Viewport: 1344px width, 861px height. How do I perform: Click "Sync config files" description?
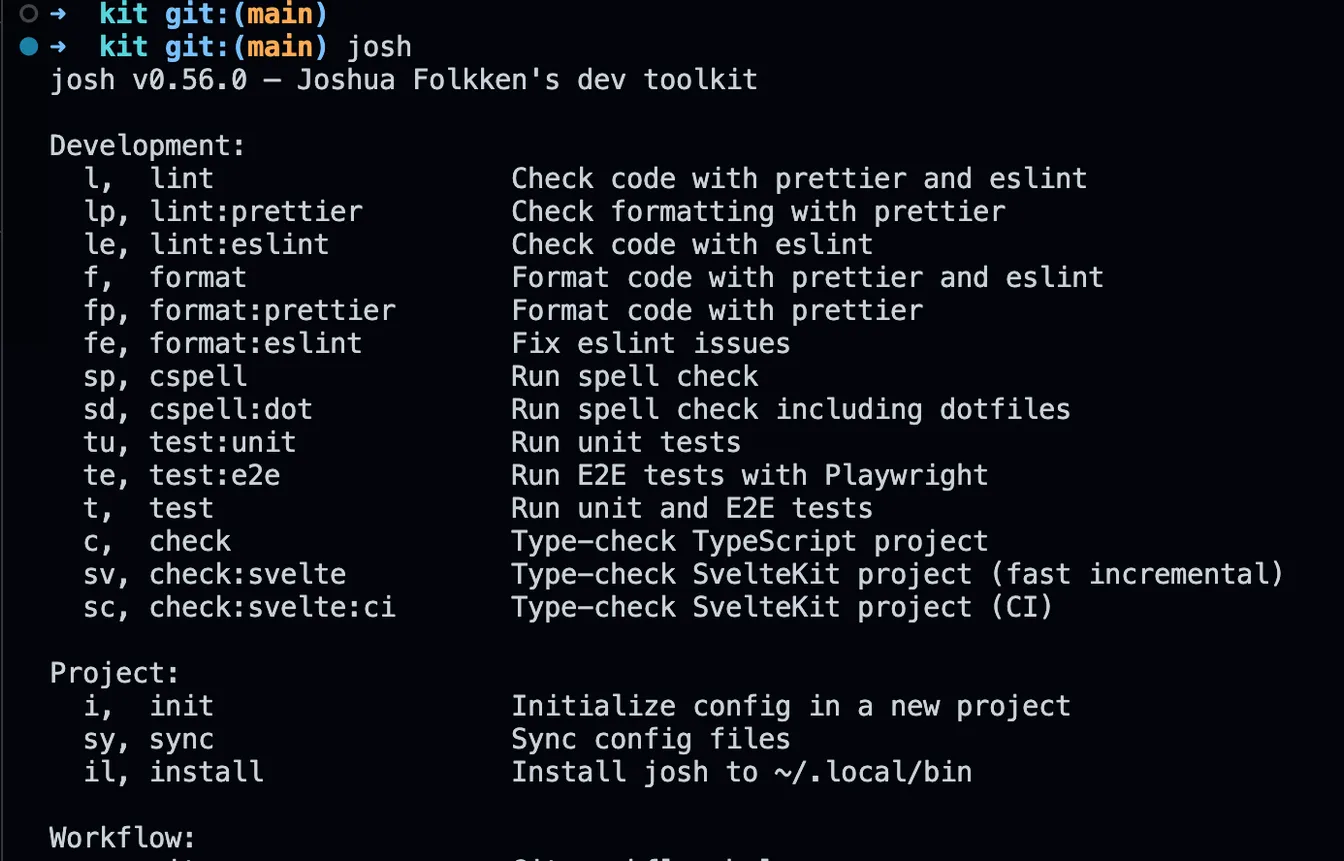pos(651,740)
